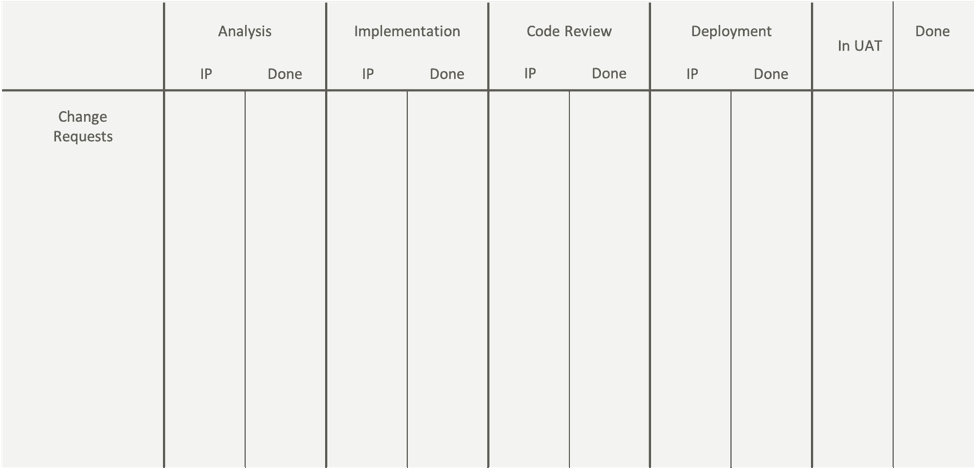Click the empty Deployment Done cell
Viewport: 974px width, 468px height.
coord(771,279)
